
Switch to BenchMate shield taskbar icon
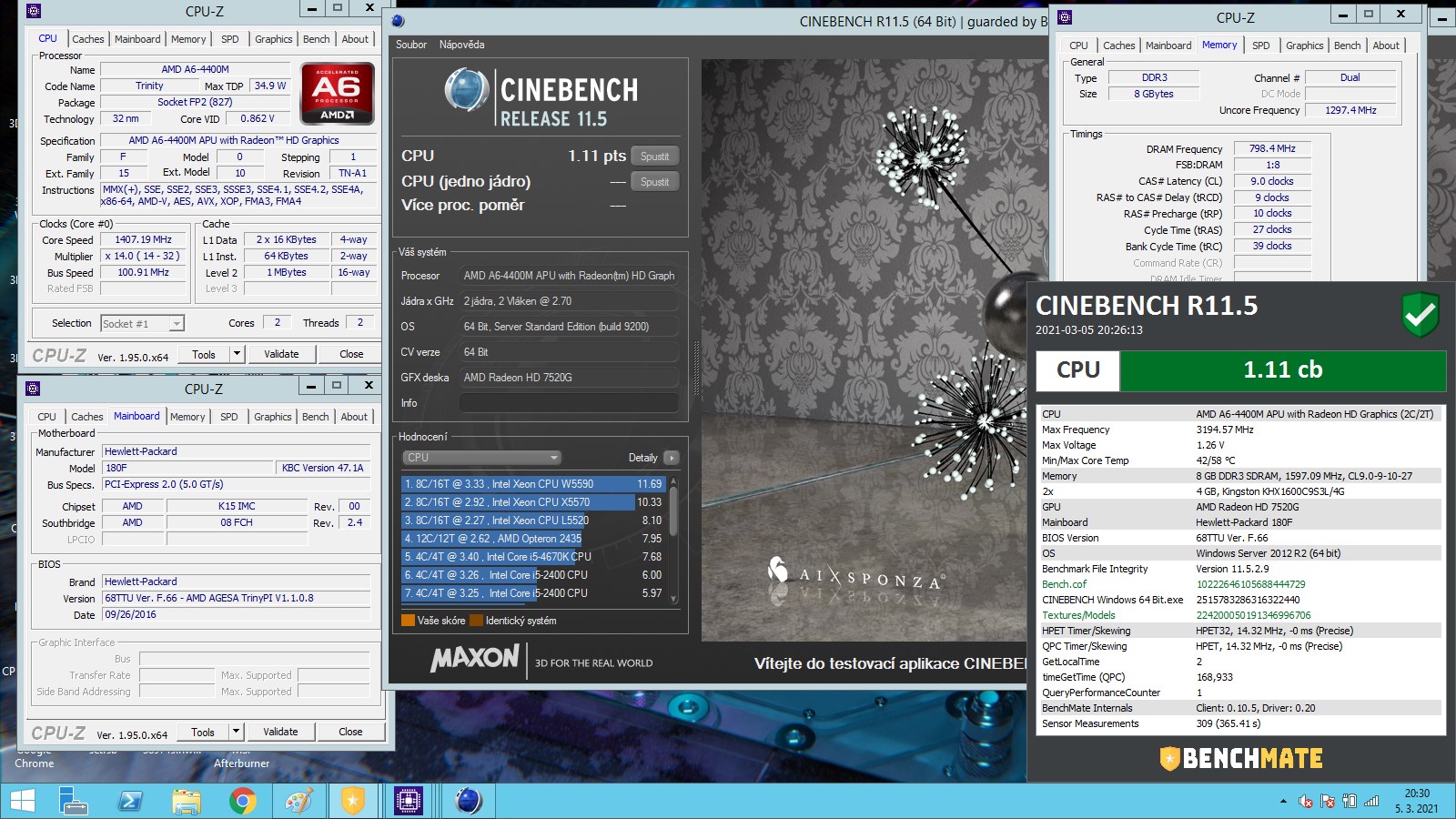pos(352,801)
